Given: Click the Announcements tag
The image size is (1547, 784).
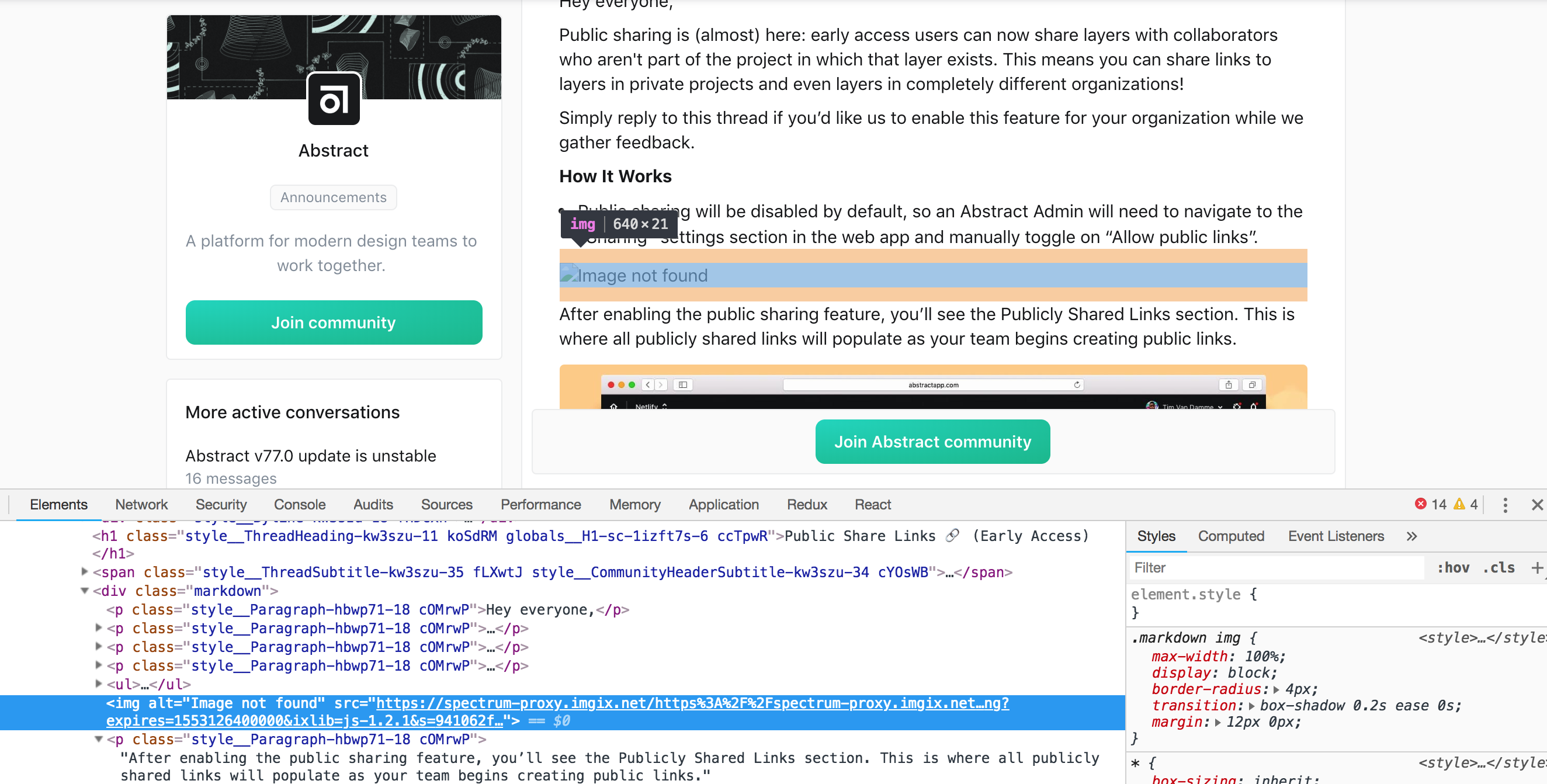Looking at the screenshot, I should tap(334, 197).
